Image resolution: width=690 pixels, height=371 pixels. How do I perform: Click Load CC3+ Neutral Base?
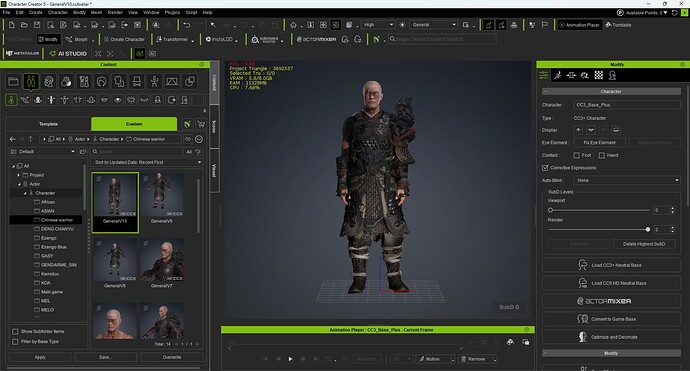pyautogui.click(x=611, y=265)
